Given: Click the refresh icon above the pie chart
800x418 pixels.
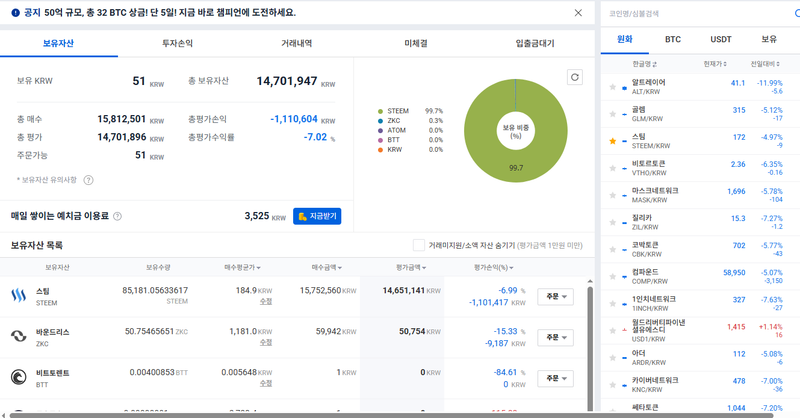Looking at the screenshot, I should point(575,77).
